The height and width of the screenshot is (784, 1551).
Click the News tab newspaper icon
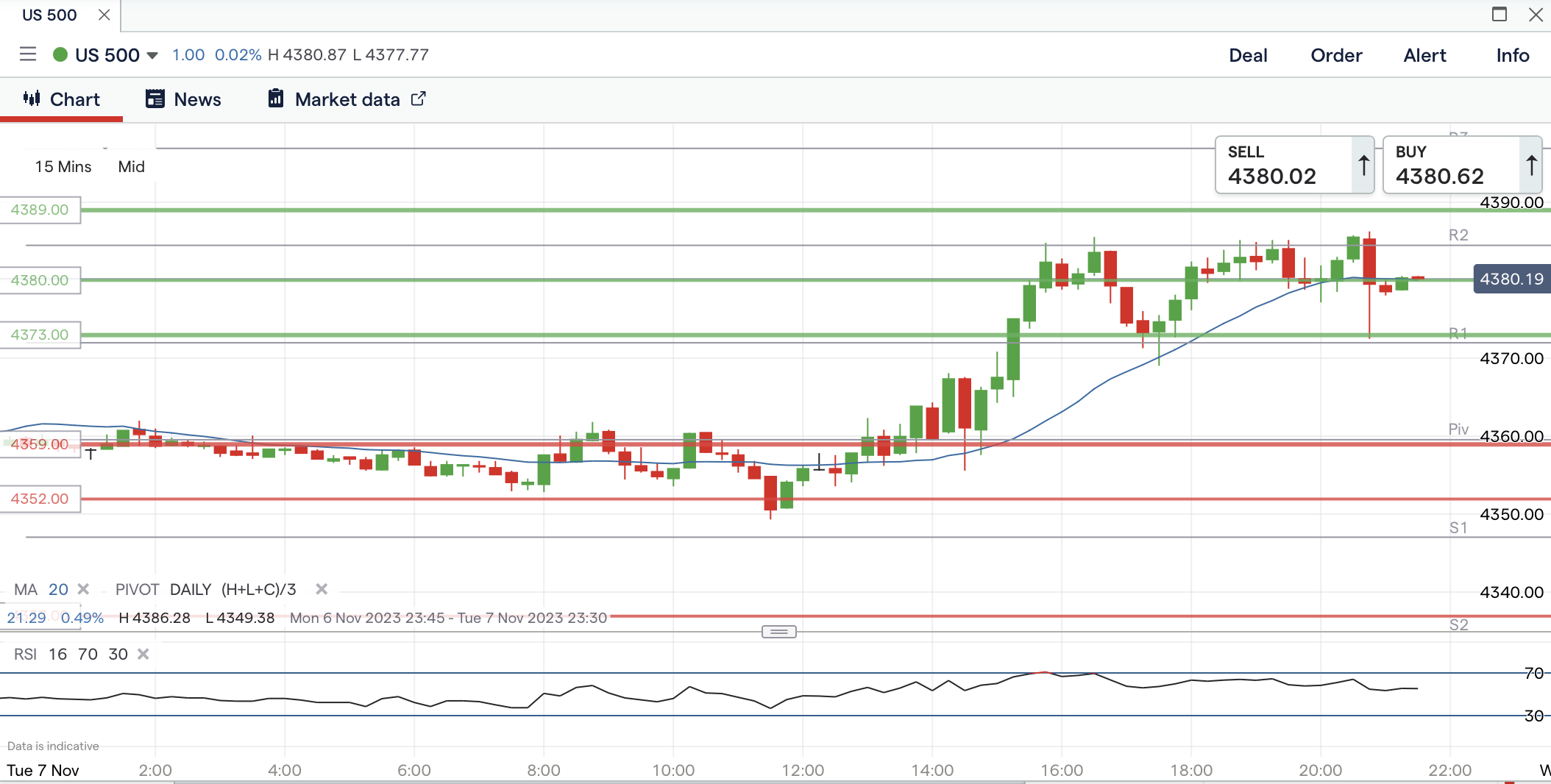[155, 99]
